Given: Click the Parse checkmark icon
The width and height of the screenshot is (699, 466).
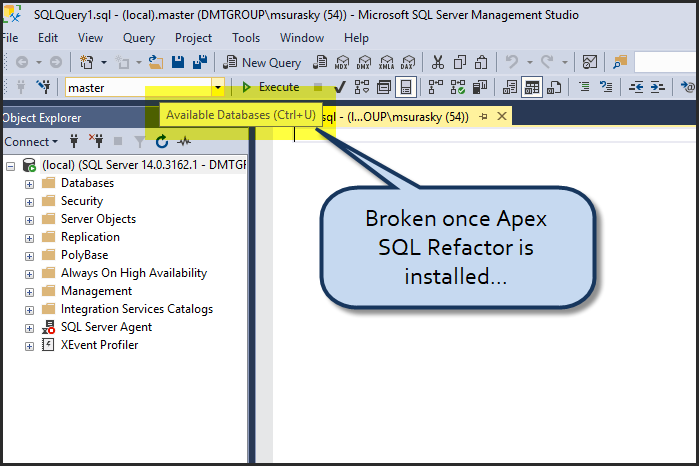Looking at the screenshot, I should click(x=340, y=87).
